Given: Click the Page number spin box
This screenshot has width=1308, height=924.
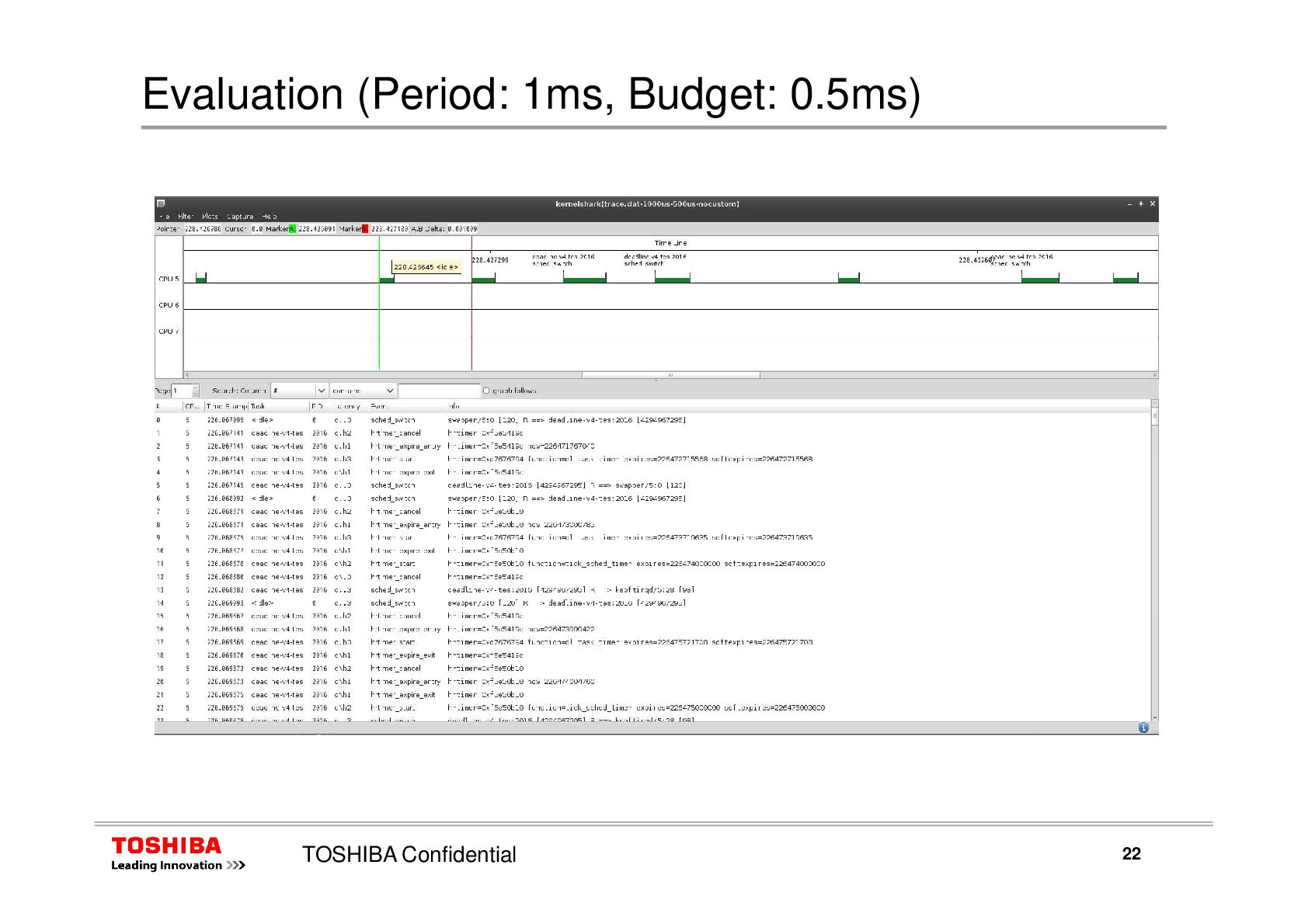Looking at the screenshot, I should 185,391.
